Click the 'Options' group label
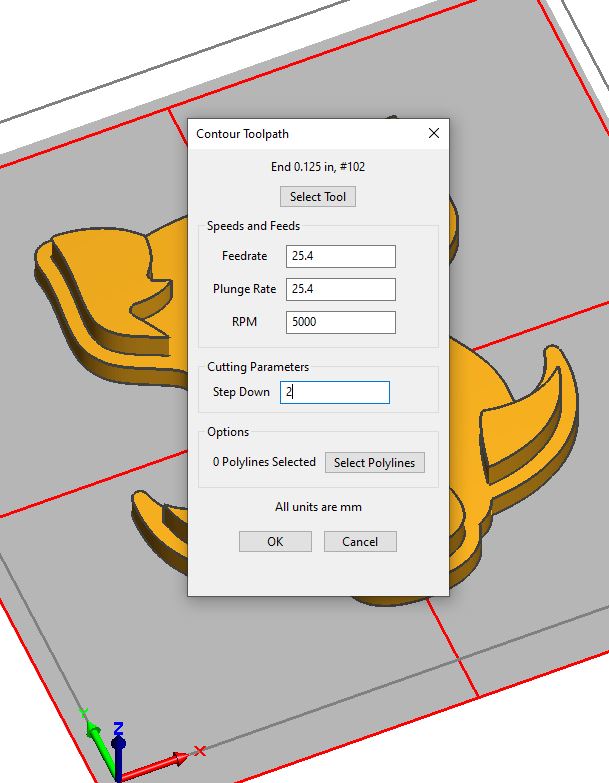609x783 pixels. (x=228, y=432)
